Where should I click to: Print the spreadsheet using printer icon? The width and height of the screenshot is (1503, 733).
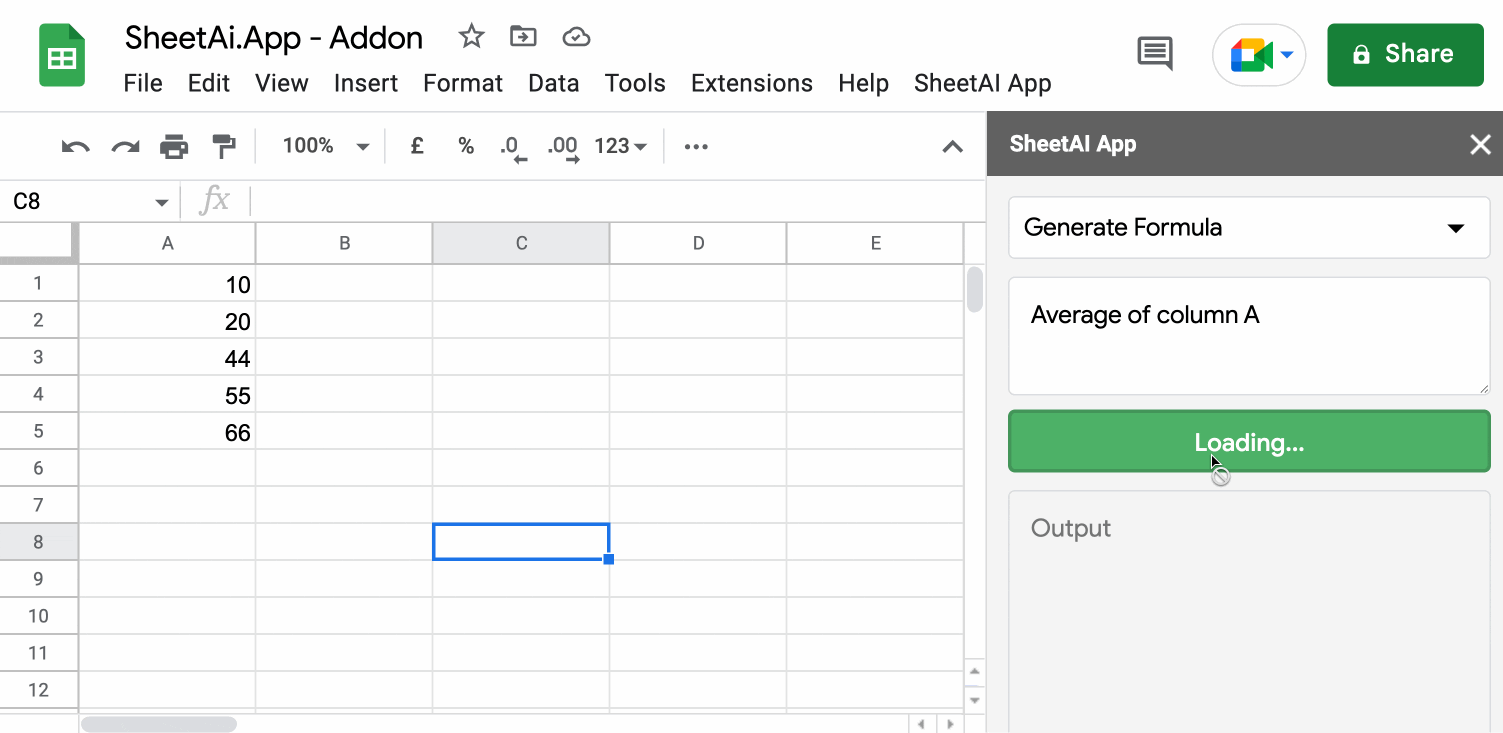pyautogui.click(x=174, y=147)
